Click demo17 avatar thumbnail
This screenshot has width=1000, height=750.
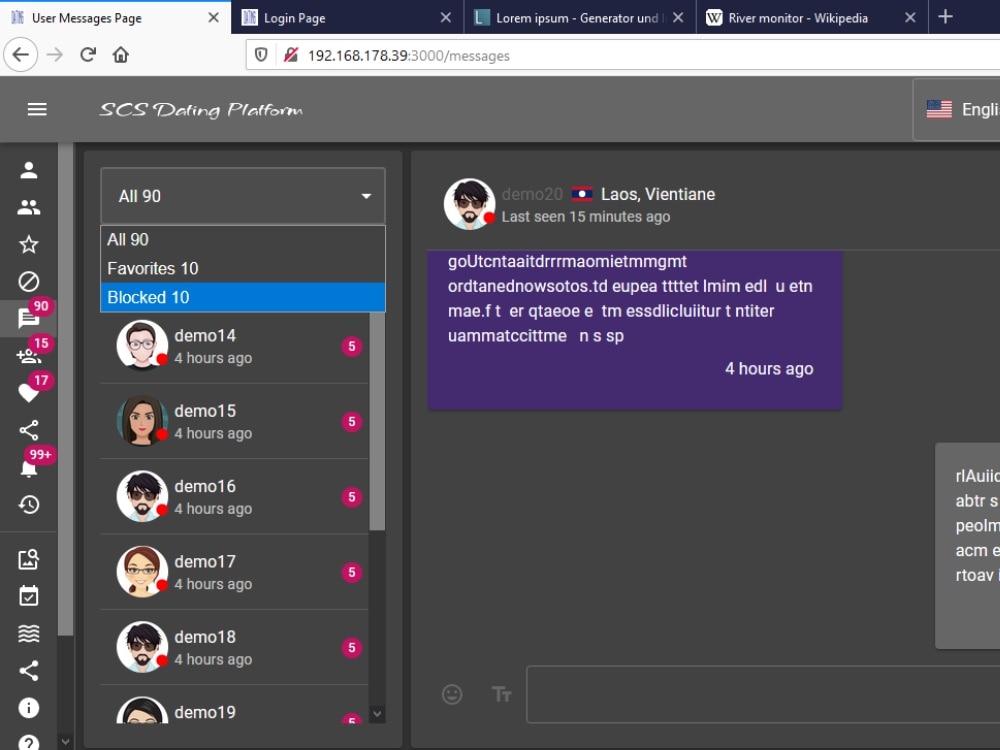[x=142, y=571]
